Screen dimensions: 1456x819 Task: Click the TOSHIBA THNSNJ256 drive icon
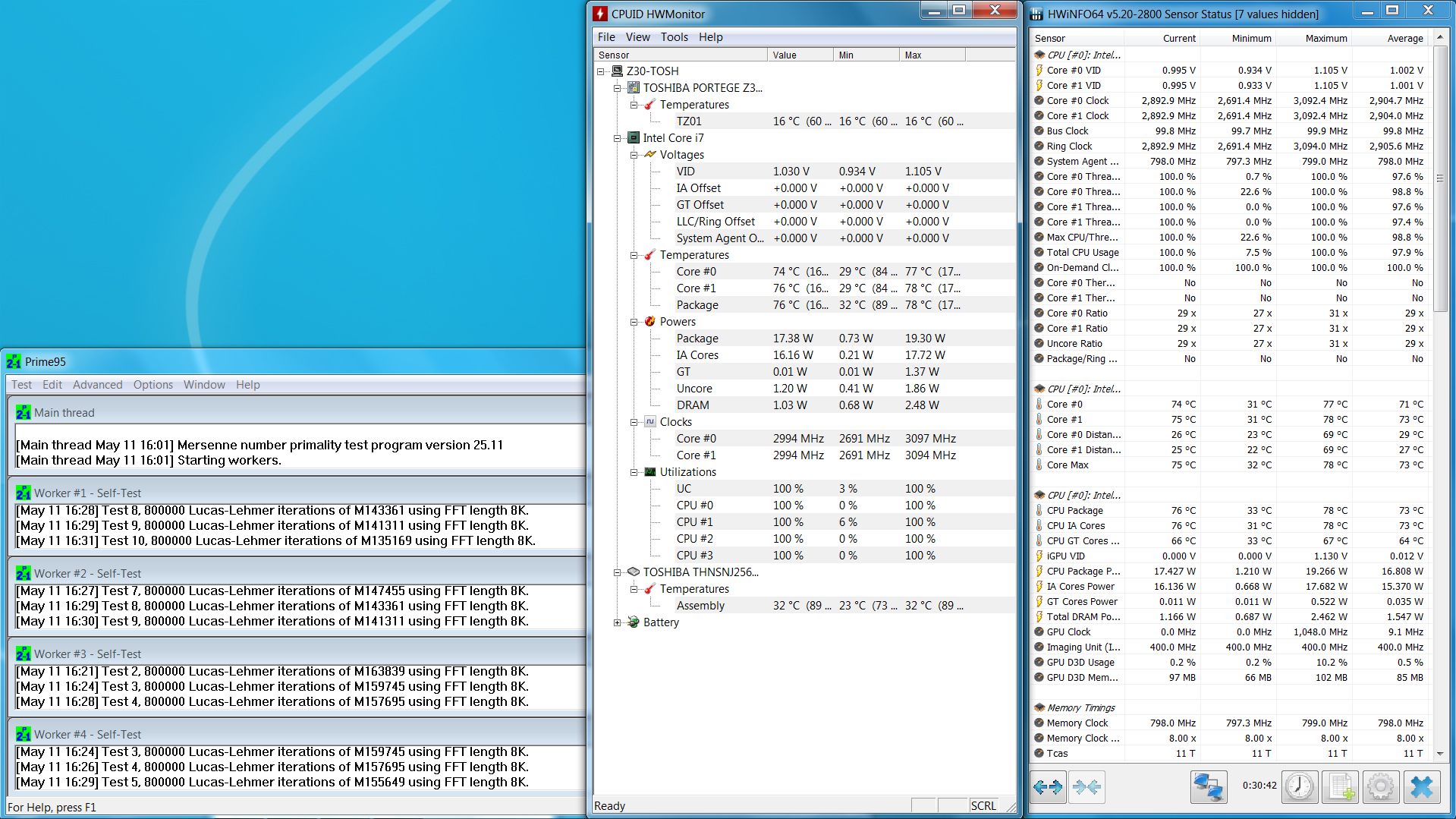click(x=634, y=572)
